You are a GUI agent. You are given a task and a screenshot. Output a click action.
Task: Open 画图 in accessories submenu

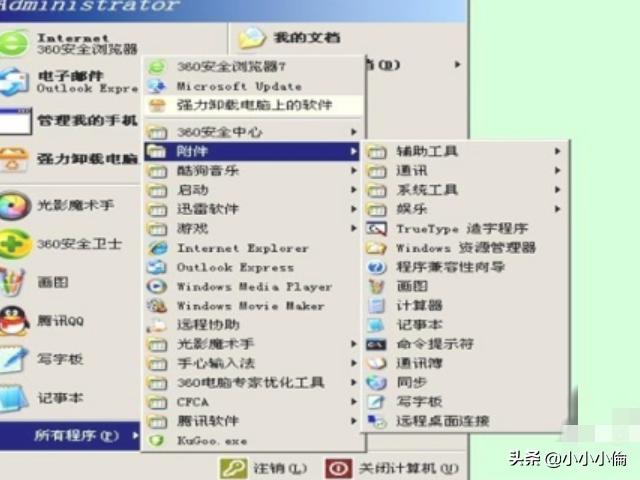tap(464, 286)
